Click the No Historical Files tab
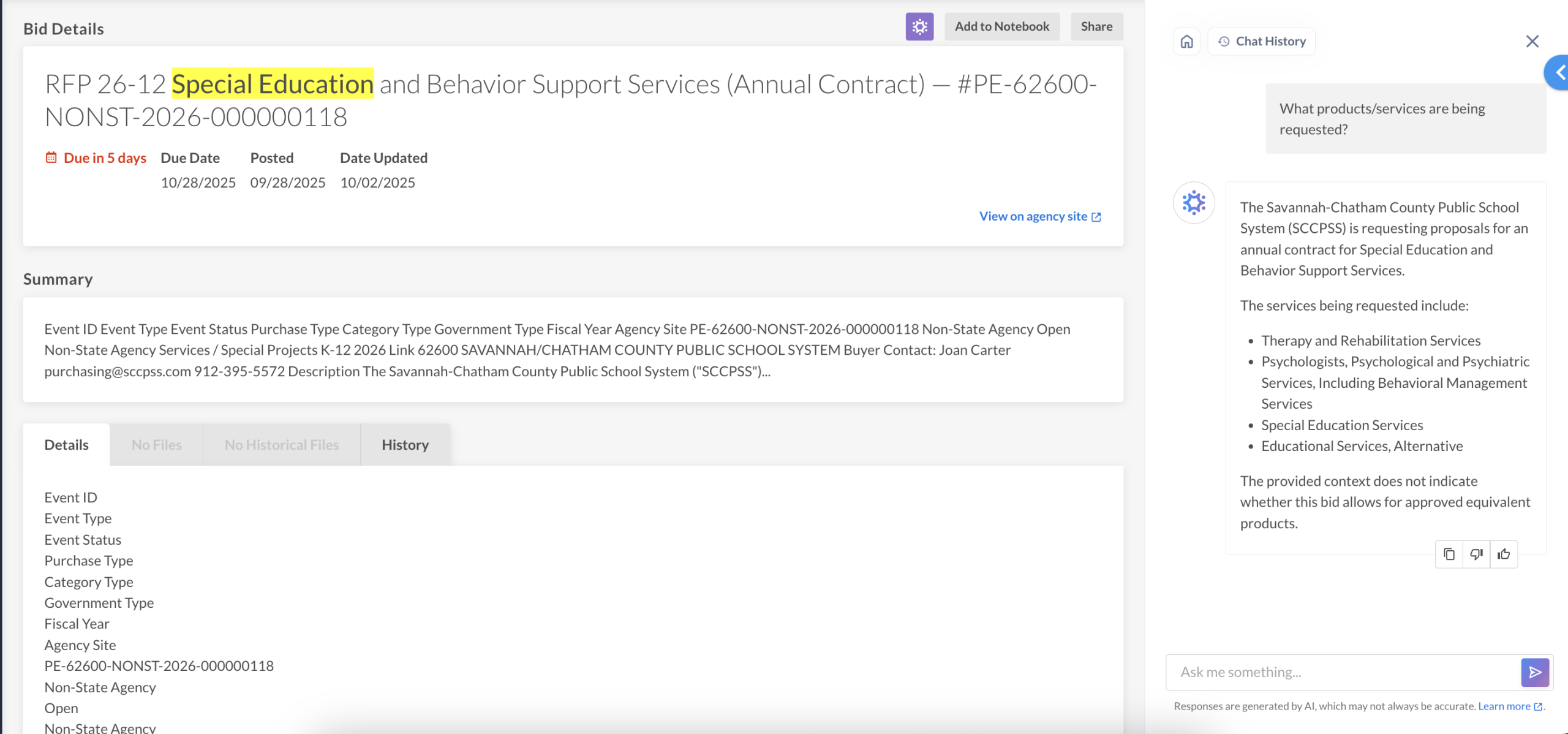 (281, 445)
